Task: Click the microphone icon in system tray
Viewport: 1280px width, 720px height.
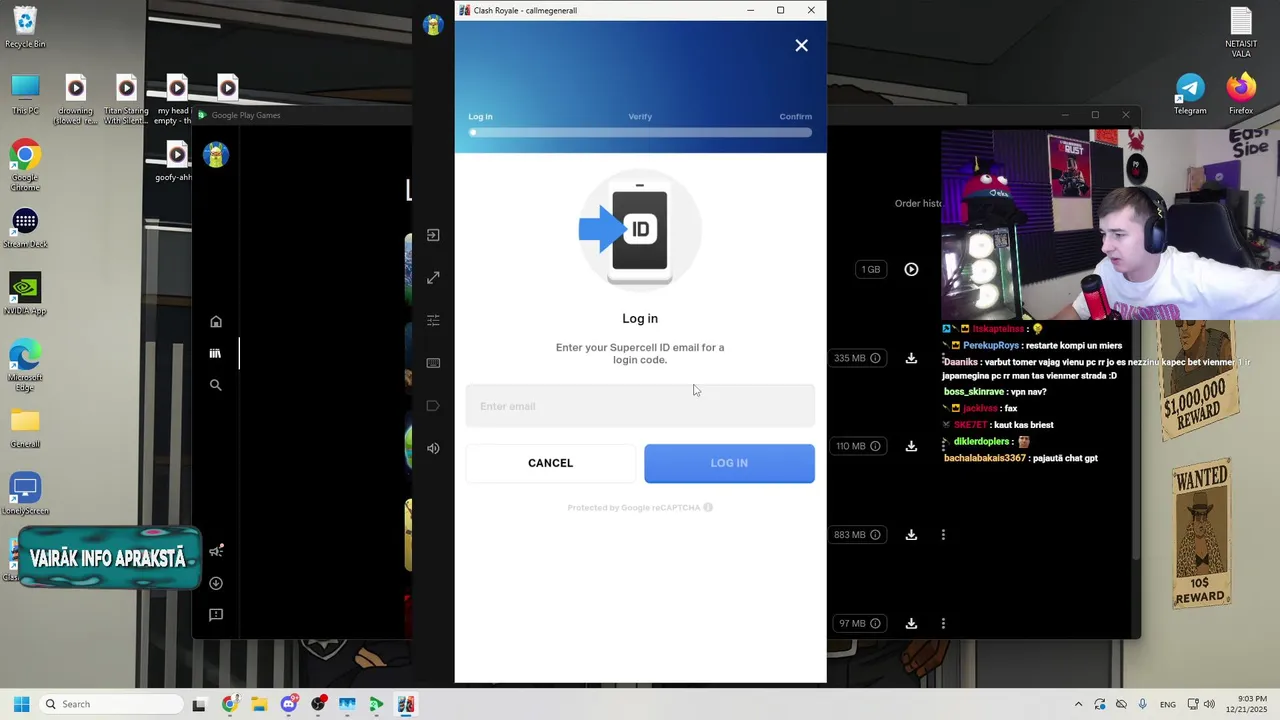Action: tap(1143, 704)
